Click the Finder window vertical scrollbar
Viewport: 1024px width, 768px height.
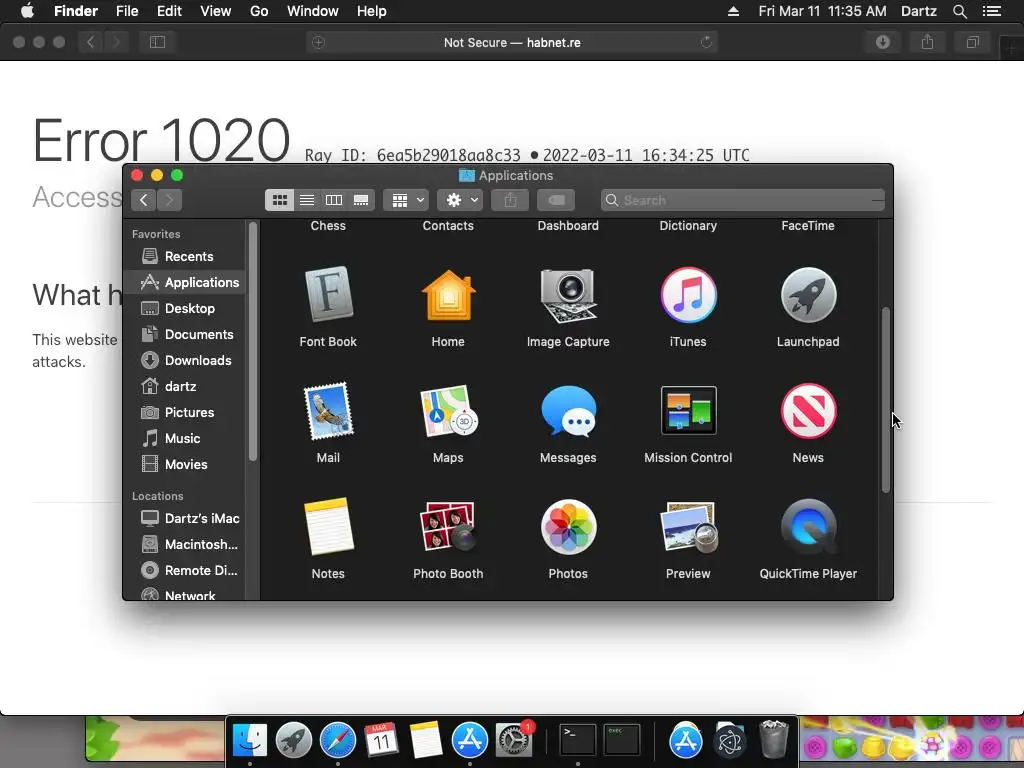coord(886,400)
